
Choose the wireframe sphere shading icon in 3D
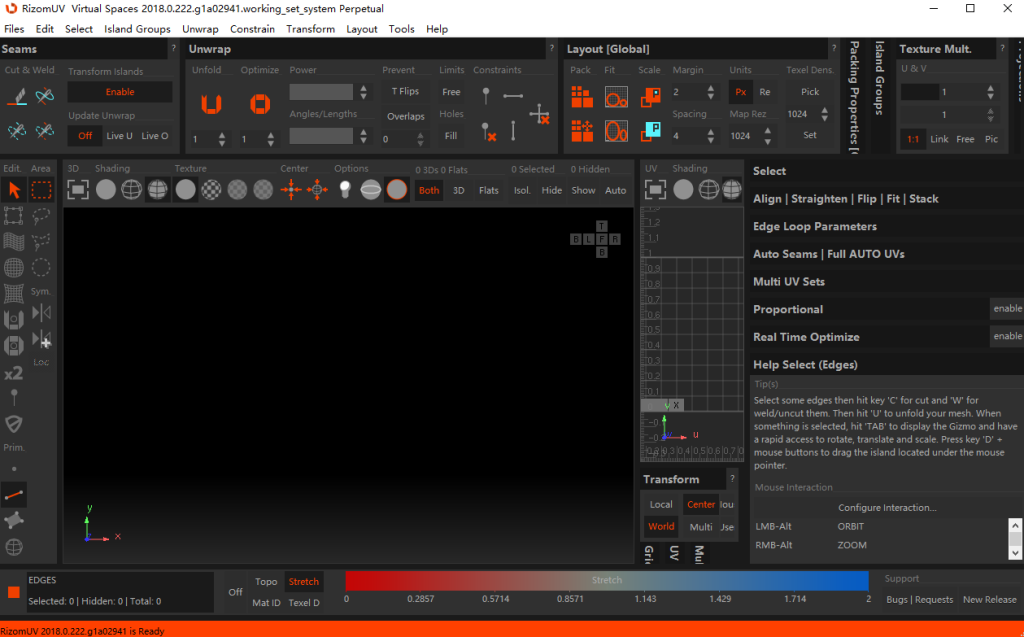131,190
